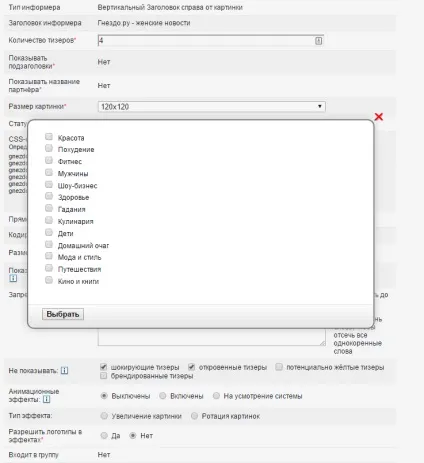Click info icon next to Анимационные эффекты
The image size is (424, 463).
coord(47,399)
